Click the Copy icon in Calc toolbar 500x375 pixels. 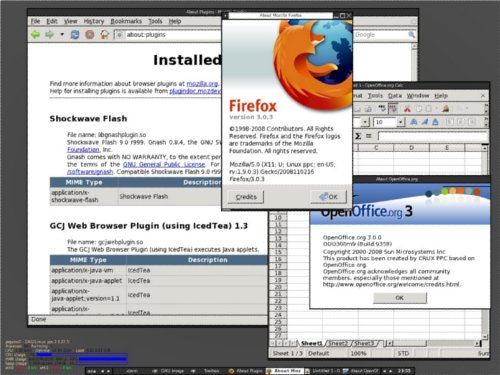(x=419, y=108)
